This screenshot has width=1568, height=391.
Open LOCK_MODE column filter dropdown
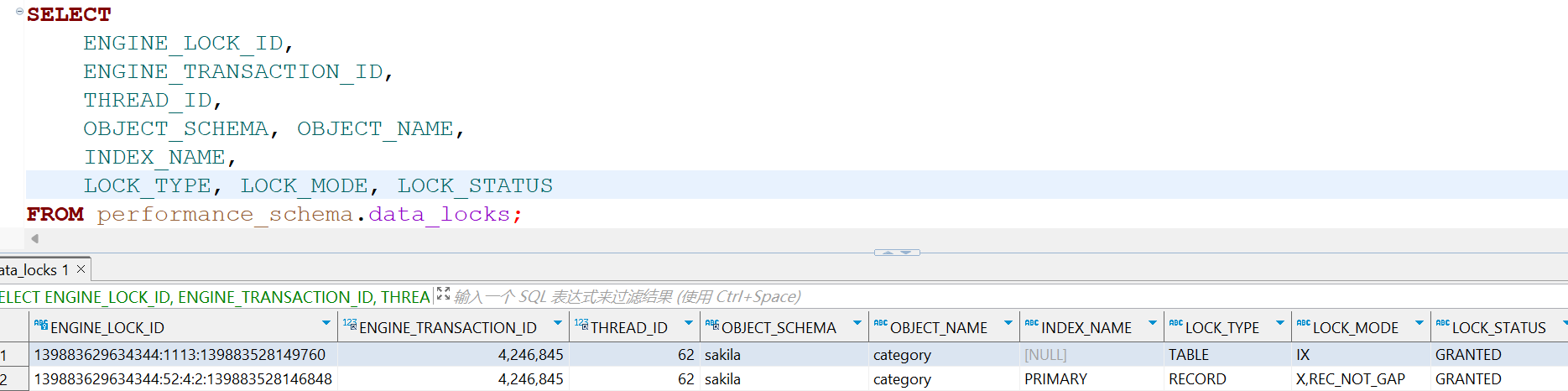coord(1420,323)
